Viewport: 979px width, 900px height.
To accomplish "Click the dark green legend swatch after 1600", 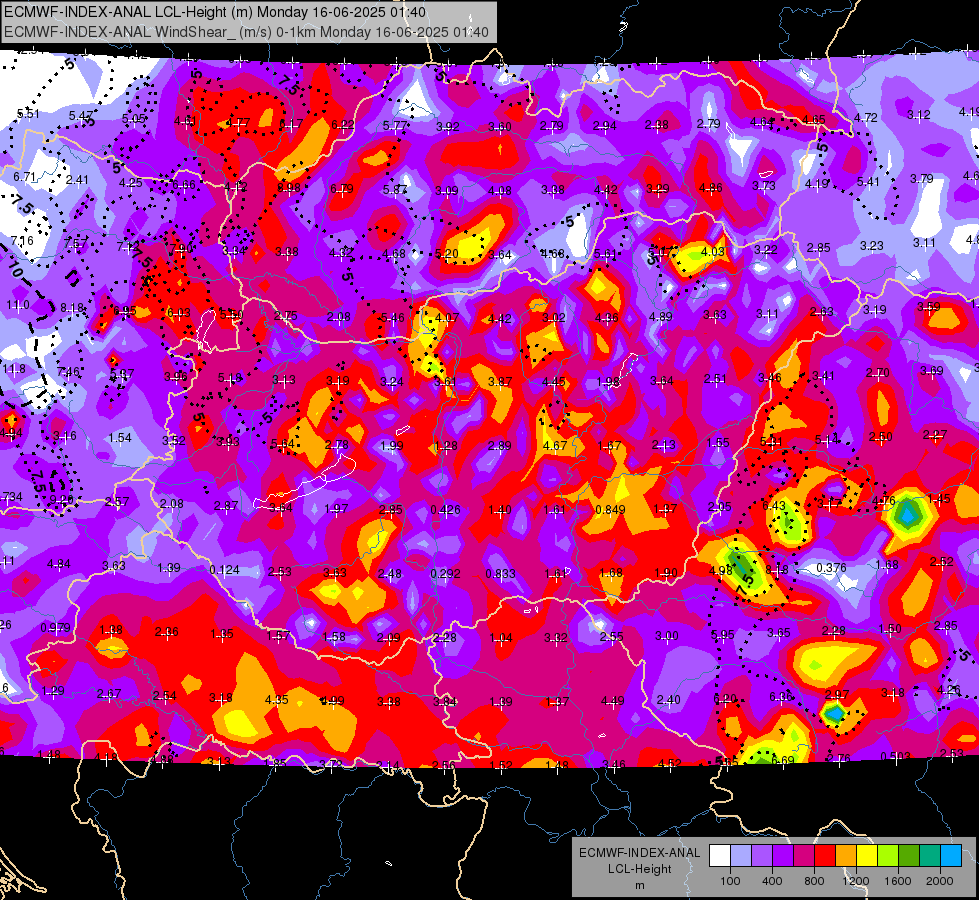I will pos(909,856).
